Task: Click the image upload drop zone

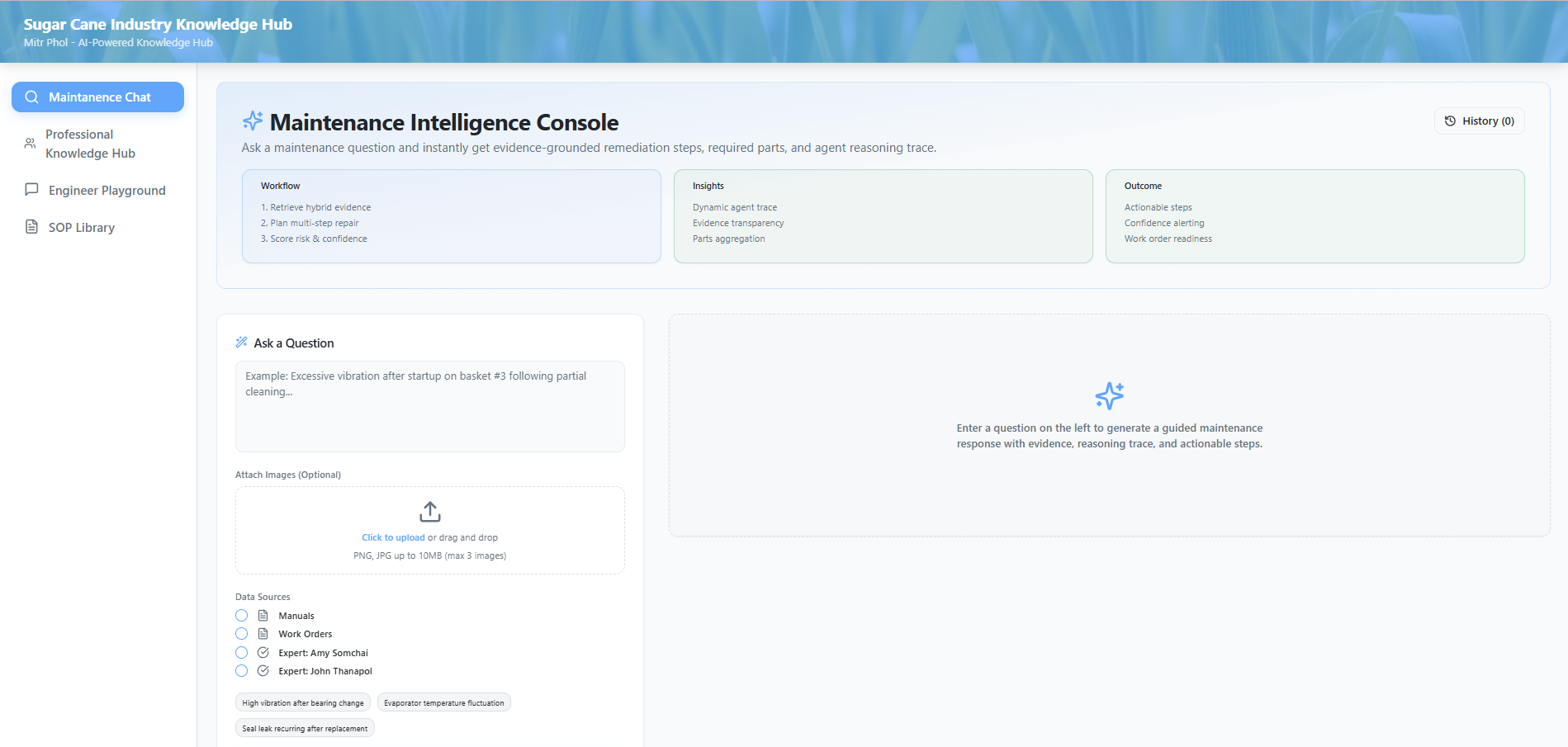Action: 430,531
